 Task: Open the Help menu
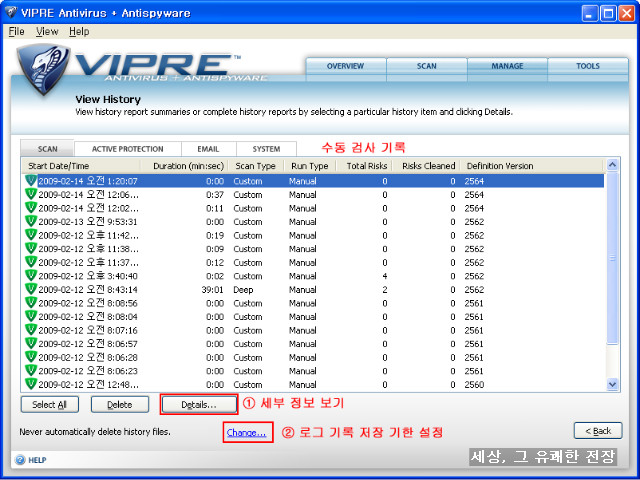(79, 31)
